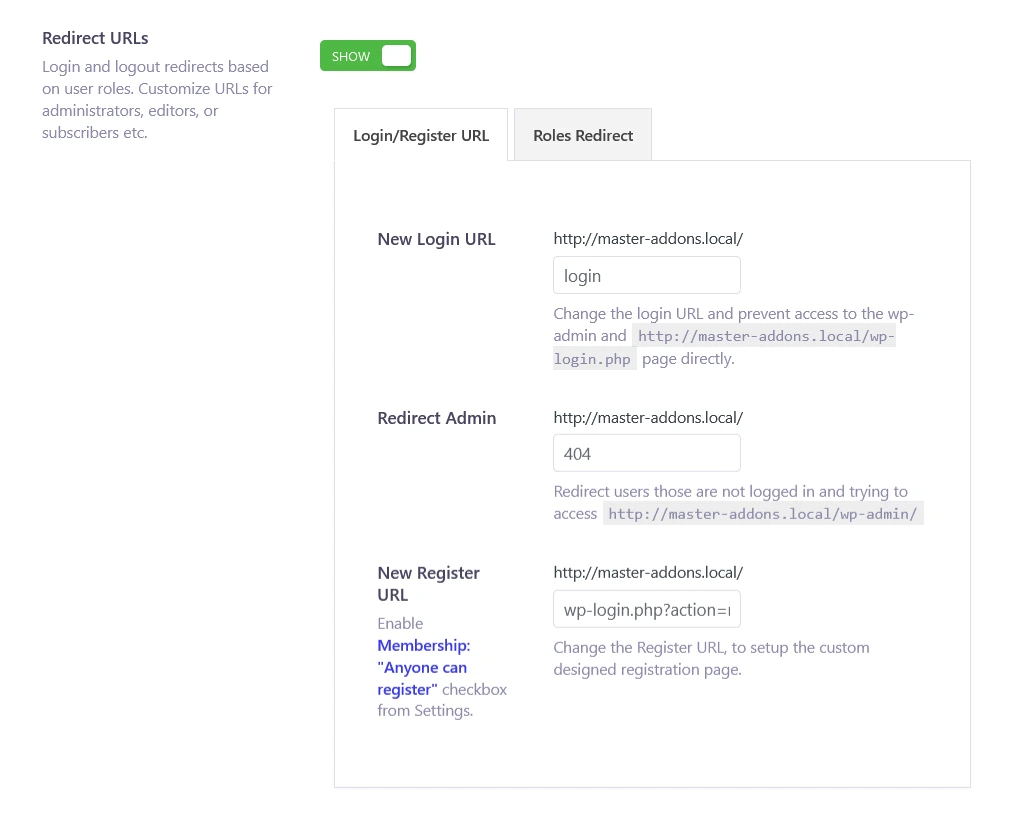Click the '404' value in Redirect Admin

click(x=578, y=452)
